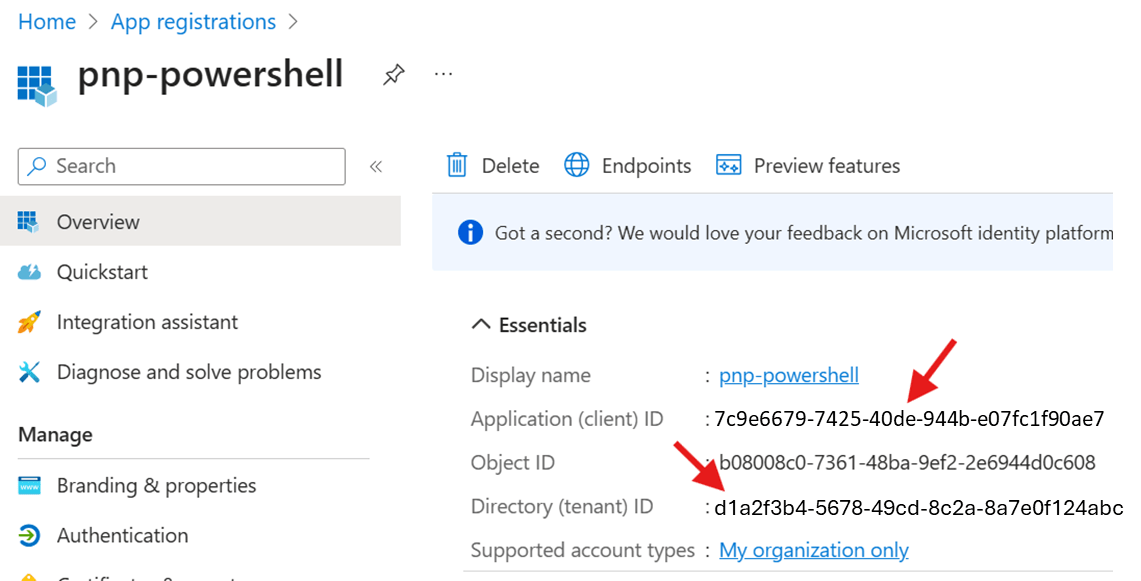Click the pin icon beside pnp-powershell title

tap(394, 75)
